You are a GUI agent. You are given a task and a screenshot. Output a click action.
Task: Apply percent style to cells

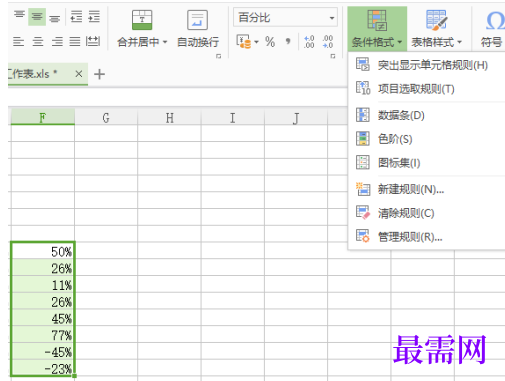(x=270, y=42)
